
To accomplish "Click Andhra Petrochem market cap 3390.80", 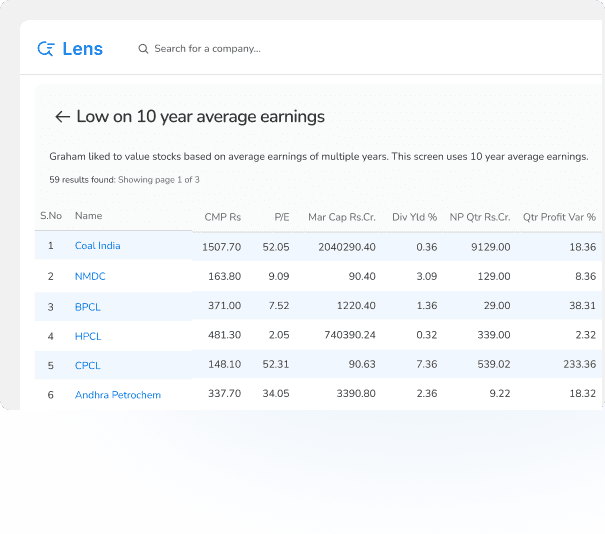I will point(356,394).
